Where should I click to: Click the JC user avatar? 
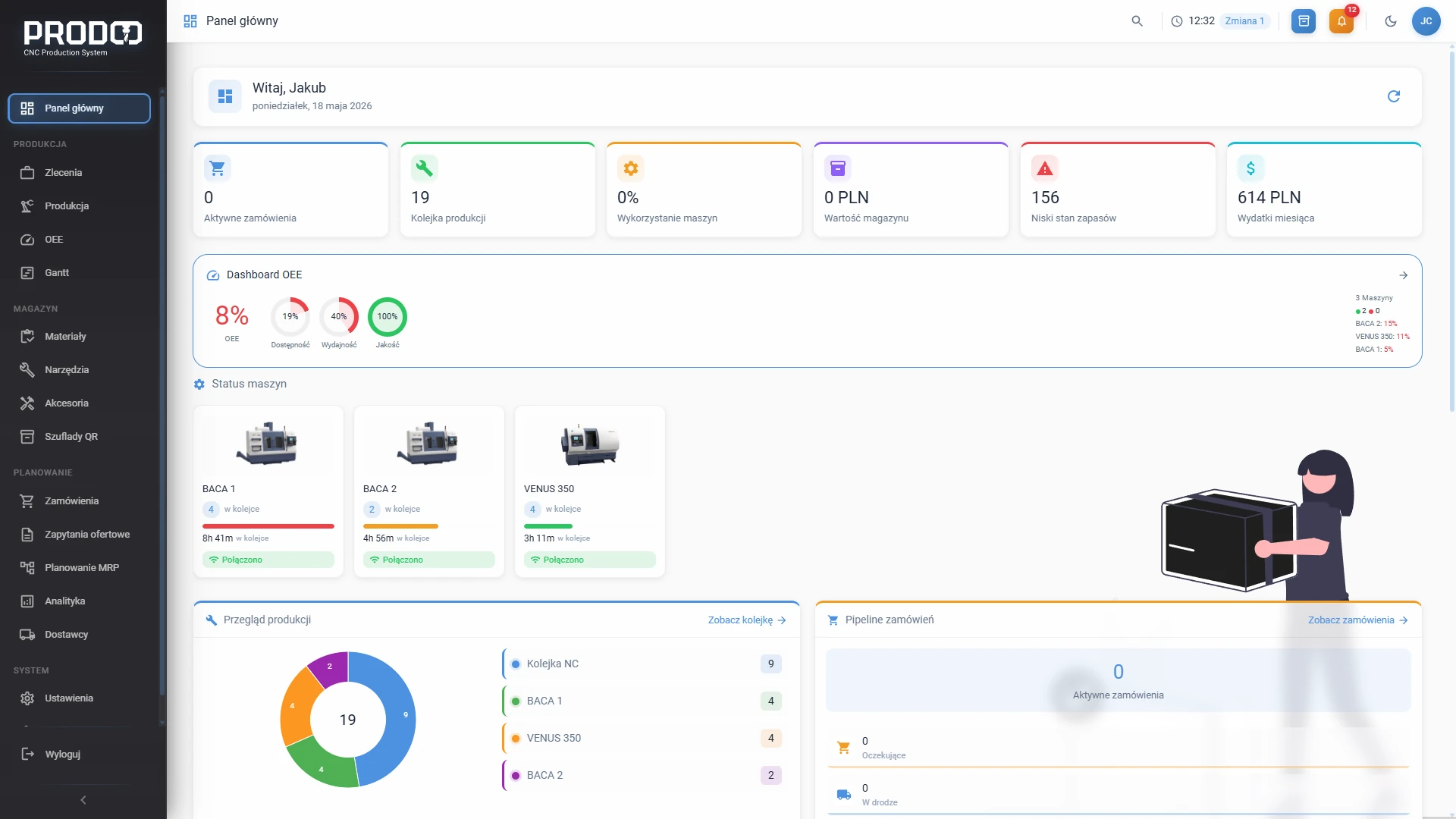click(1426, 21)
